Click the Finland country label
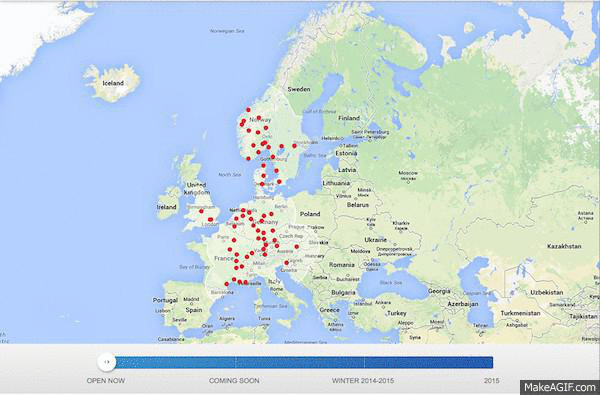The image size is (600, 395). 349,118
